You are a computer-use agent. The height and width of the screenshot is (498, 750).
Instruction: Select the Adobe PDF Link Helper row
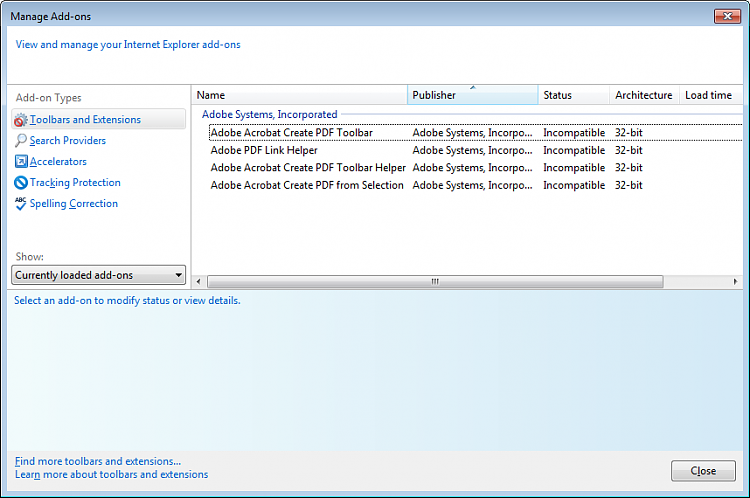(x=475, y=150)
